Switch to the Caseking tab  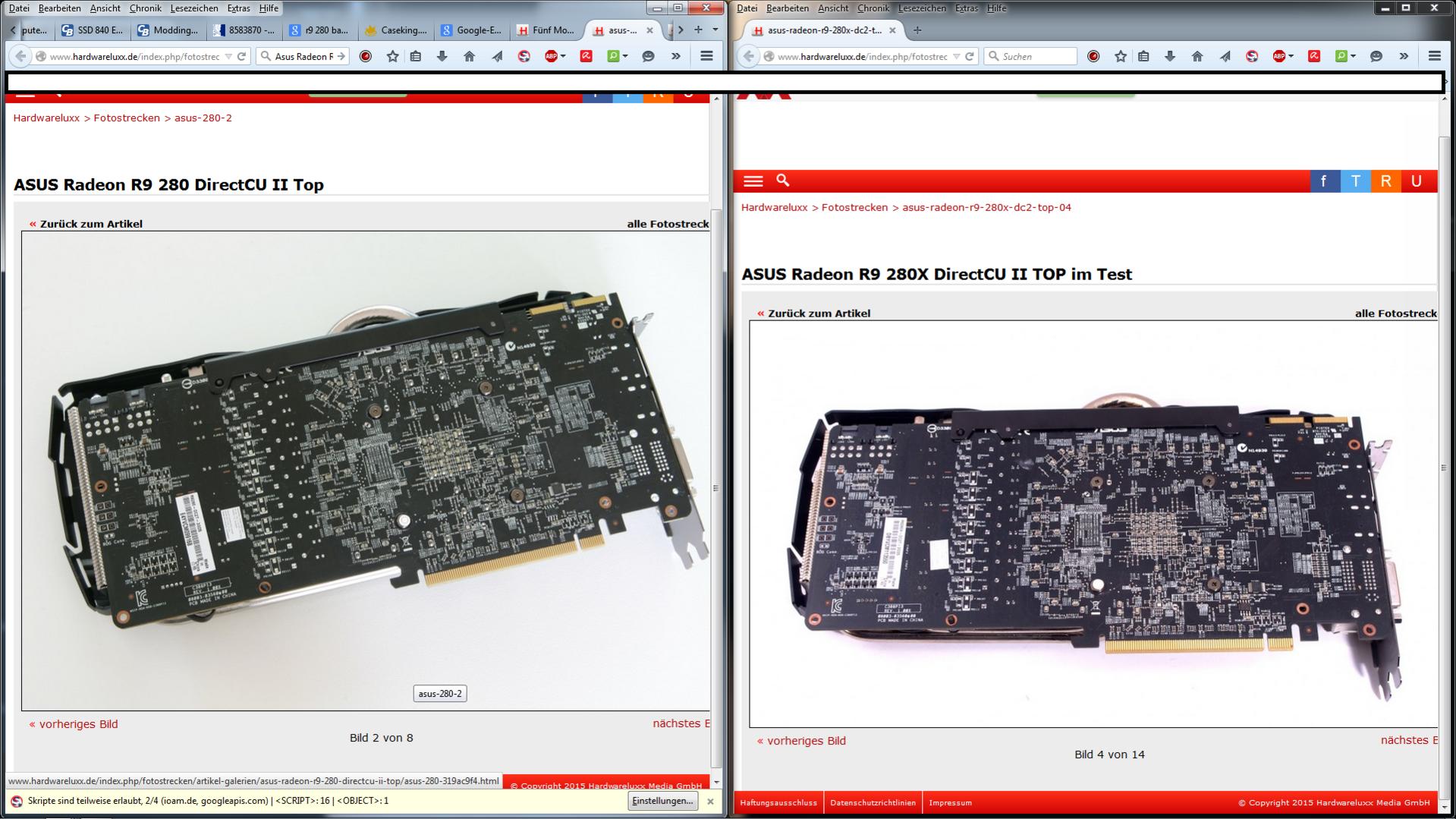(395, 30)
